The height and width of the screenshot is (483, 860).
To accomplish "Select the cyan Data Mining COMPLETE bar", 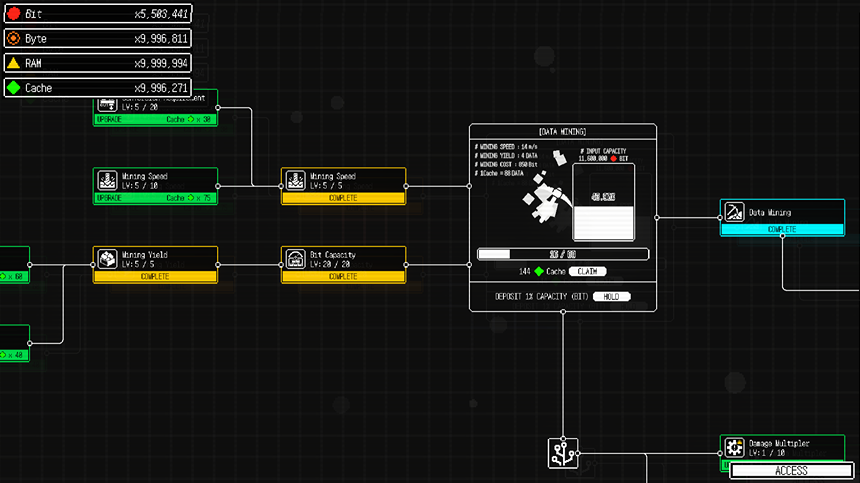I will point(781,229).
